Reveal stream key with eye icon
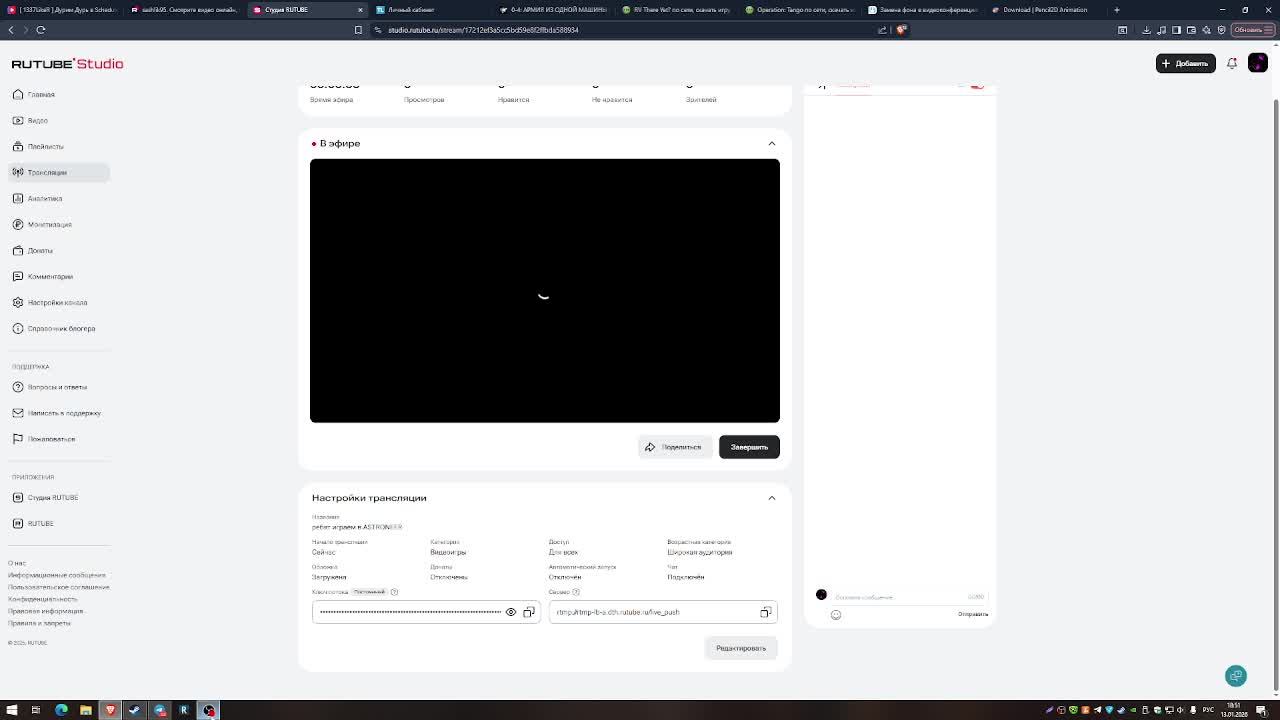Screen dimensions: 1280x720 click(511, 612)
